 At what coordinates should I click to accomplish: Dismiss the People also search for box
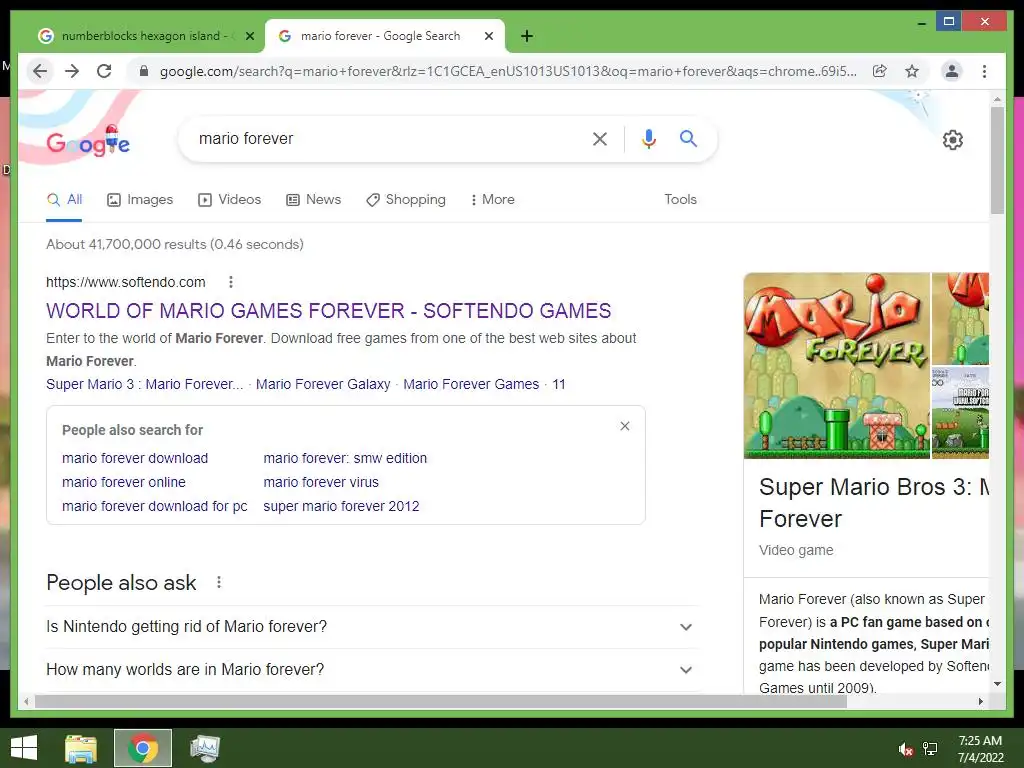(625, 426)
